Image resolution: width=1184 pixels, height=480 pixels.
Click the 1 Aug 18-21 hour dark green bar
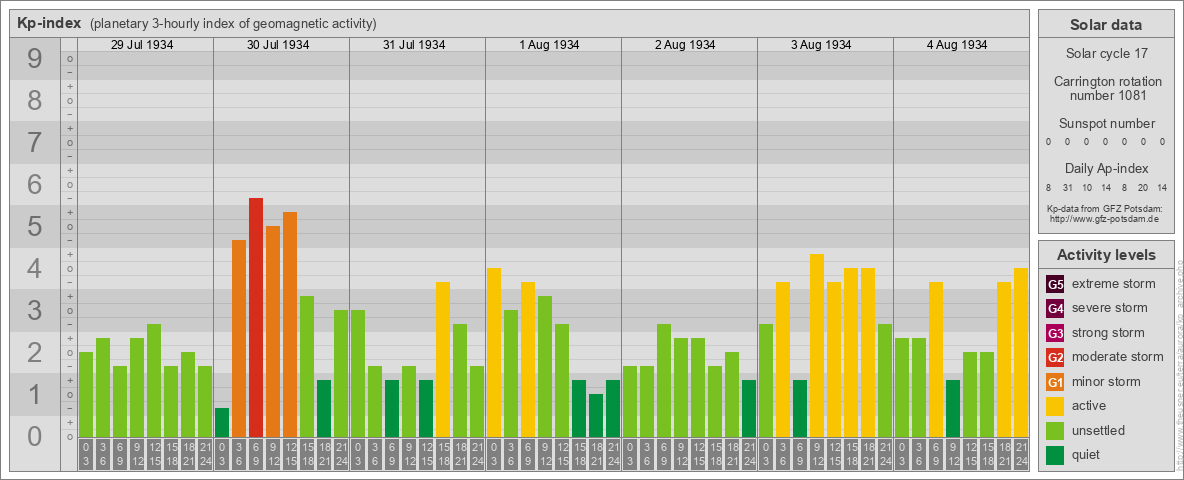click(596, 416)
